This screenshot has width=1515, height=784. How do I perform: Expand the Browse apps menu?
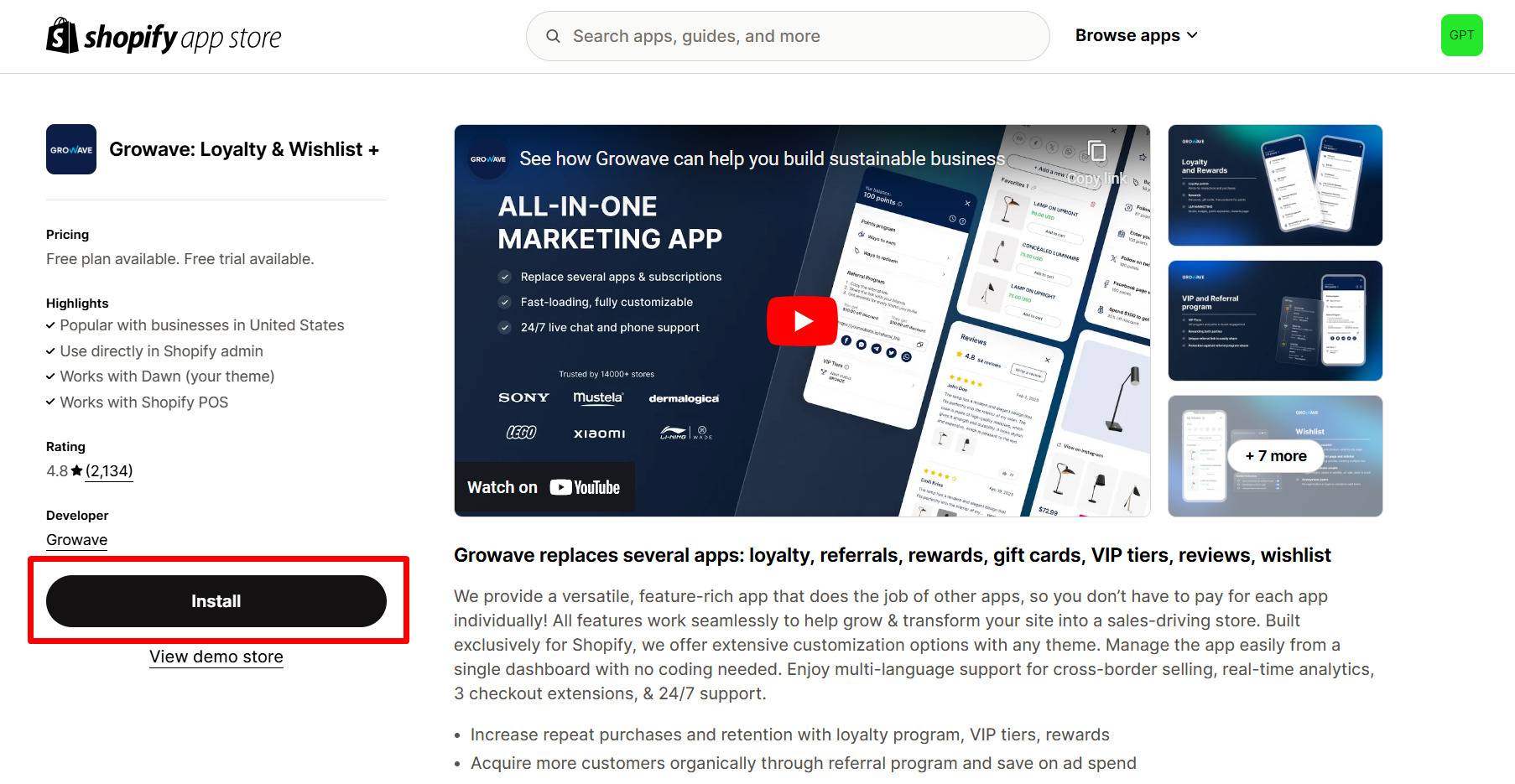pyautogui.click(x=1137, y=35)
